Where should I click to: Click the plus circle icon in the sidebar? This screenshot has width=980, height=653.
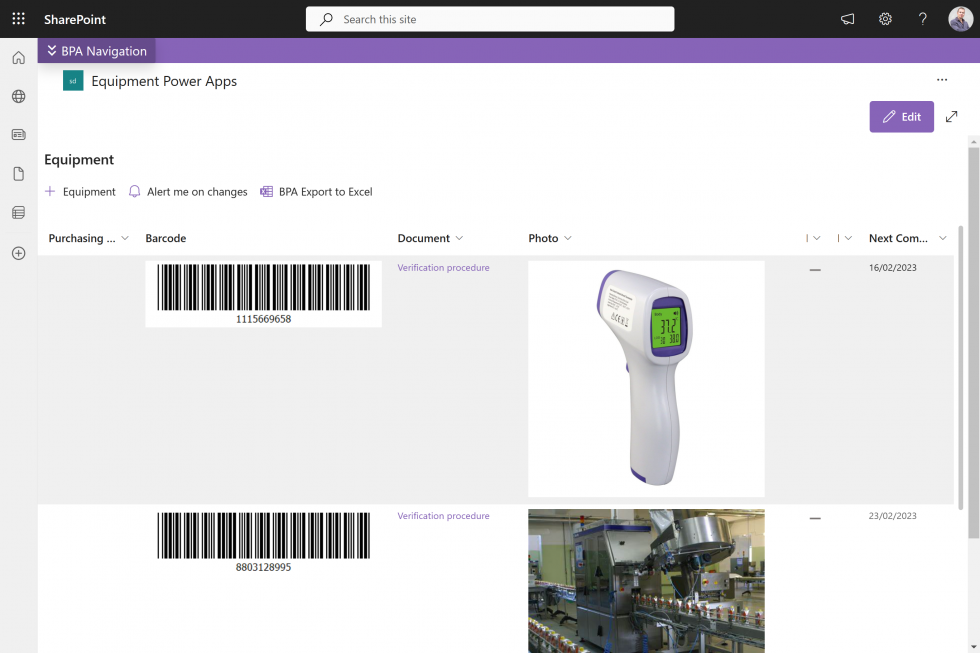tap(18, 253)
